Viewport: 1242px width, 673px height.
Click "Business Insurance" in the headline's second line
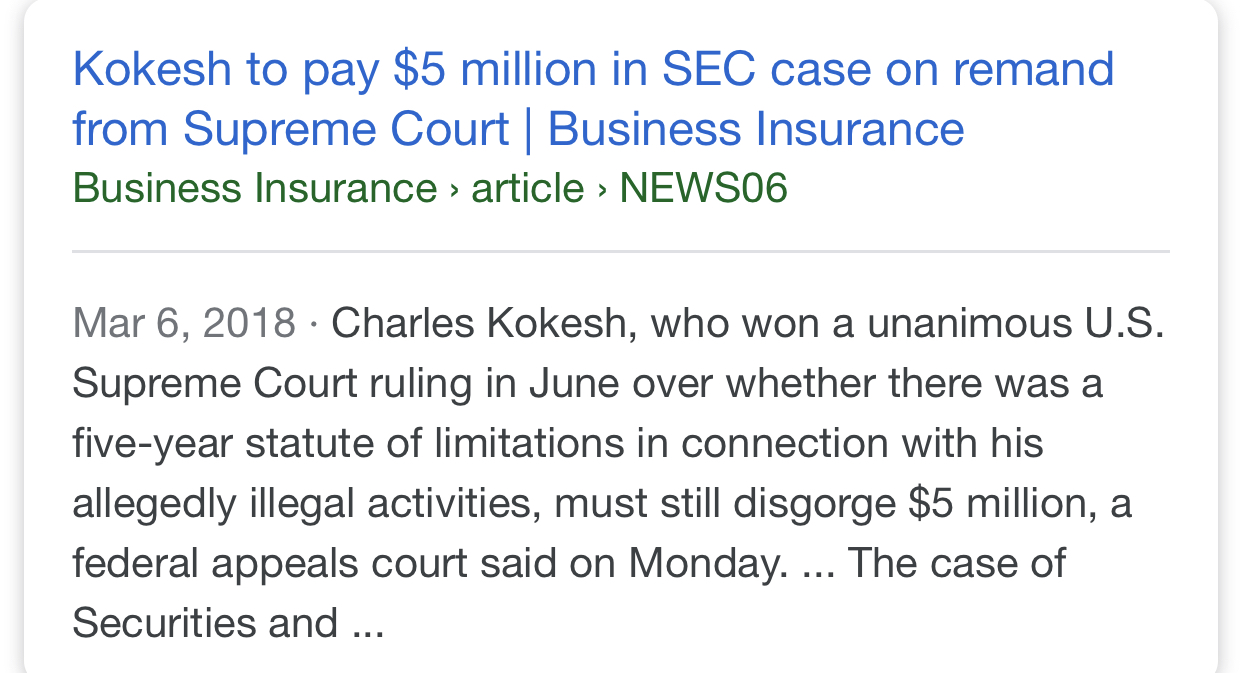(x=756, y=130)
